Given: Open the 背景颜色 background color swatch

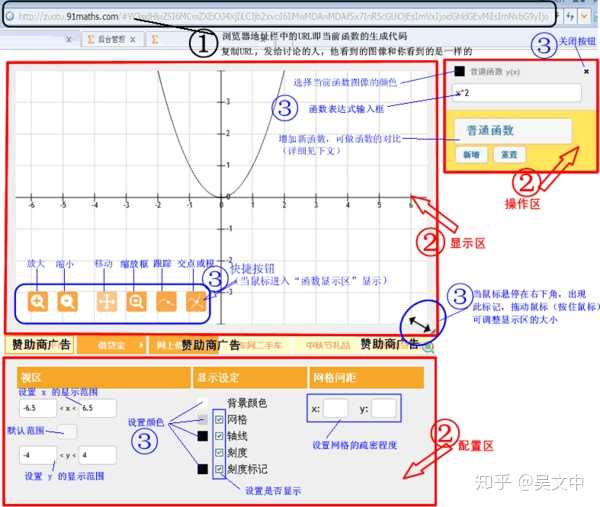Looking at the screenshot, I should click(203, 403).
